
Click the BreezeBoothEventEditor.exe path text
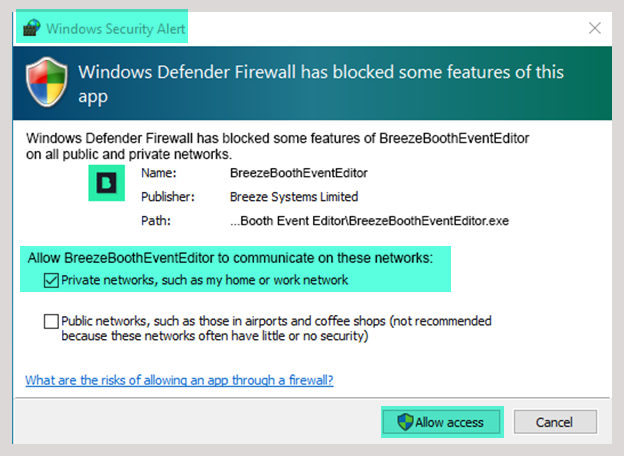[369, 221]
